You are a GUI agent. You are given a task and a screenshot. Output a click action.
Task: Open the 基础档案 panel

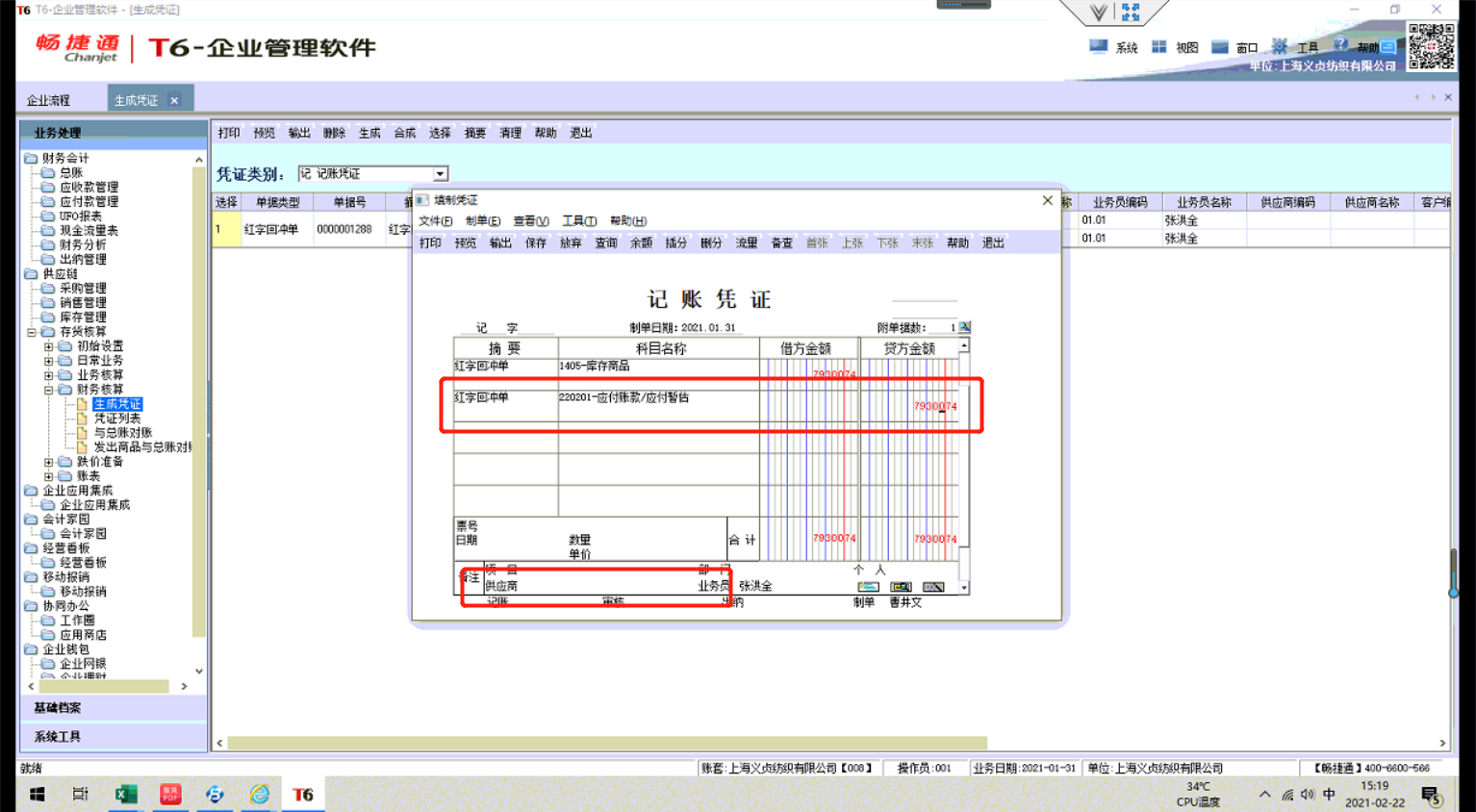point(114,707)
